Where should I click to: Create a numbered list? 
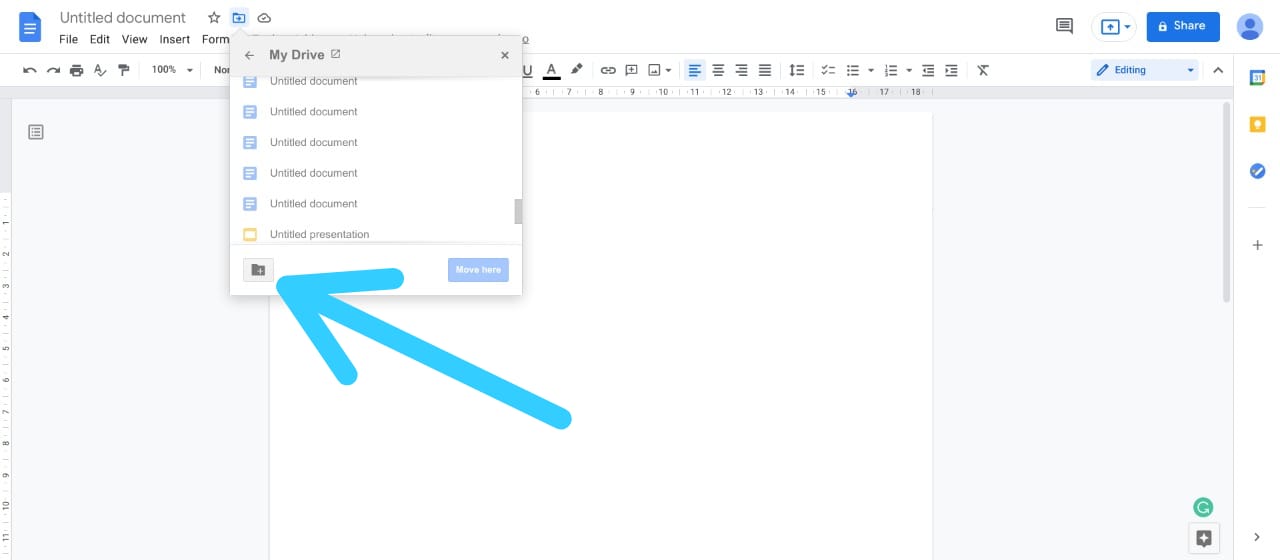click(892, 70)
